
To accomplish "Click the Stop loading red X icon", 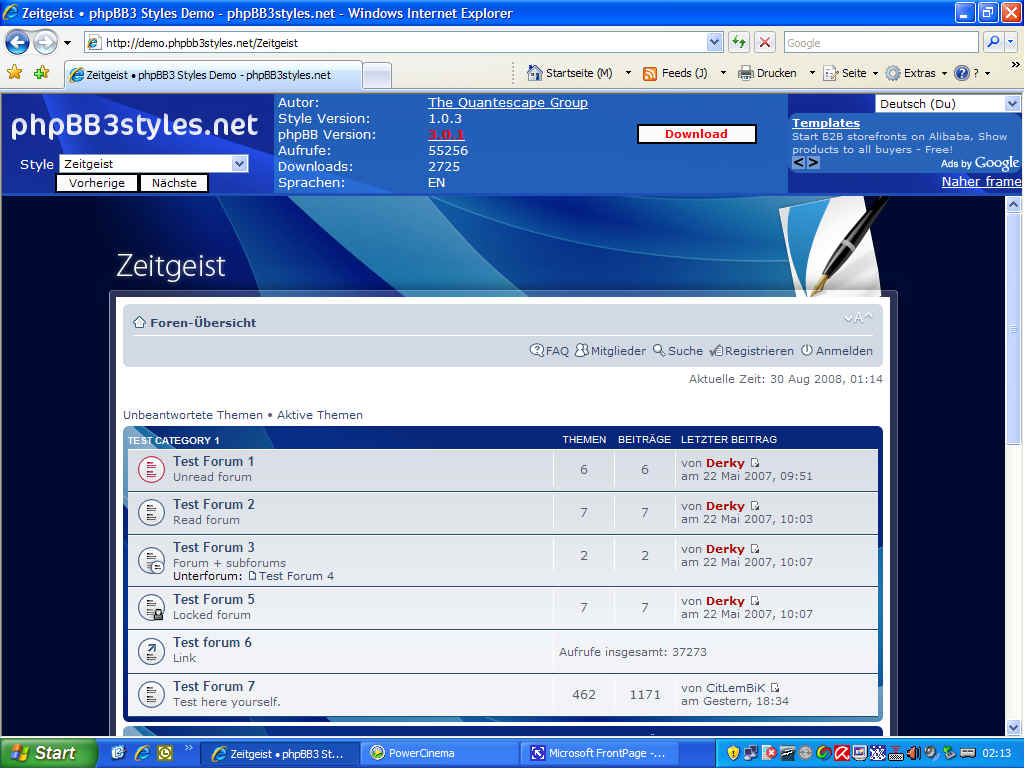I will pyautogui.click(x=764, y=42).
